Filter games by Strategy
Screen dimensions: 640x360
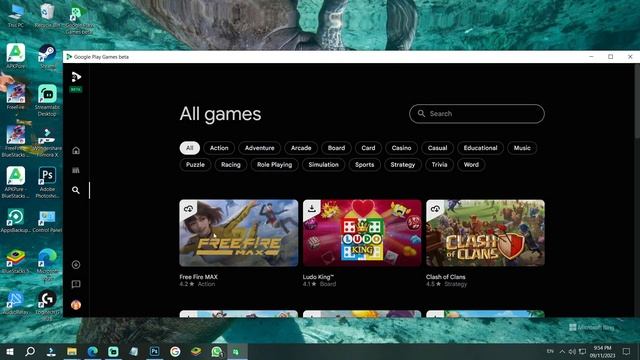[402, 164]
